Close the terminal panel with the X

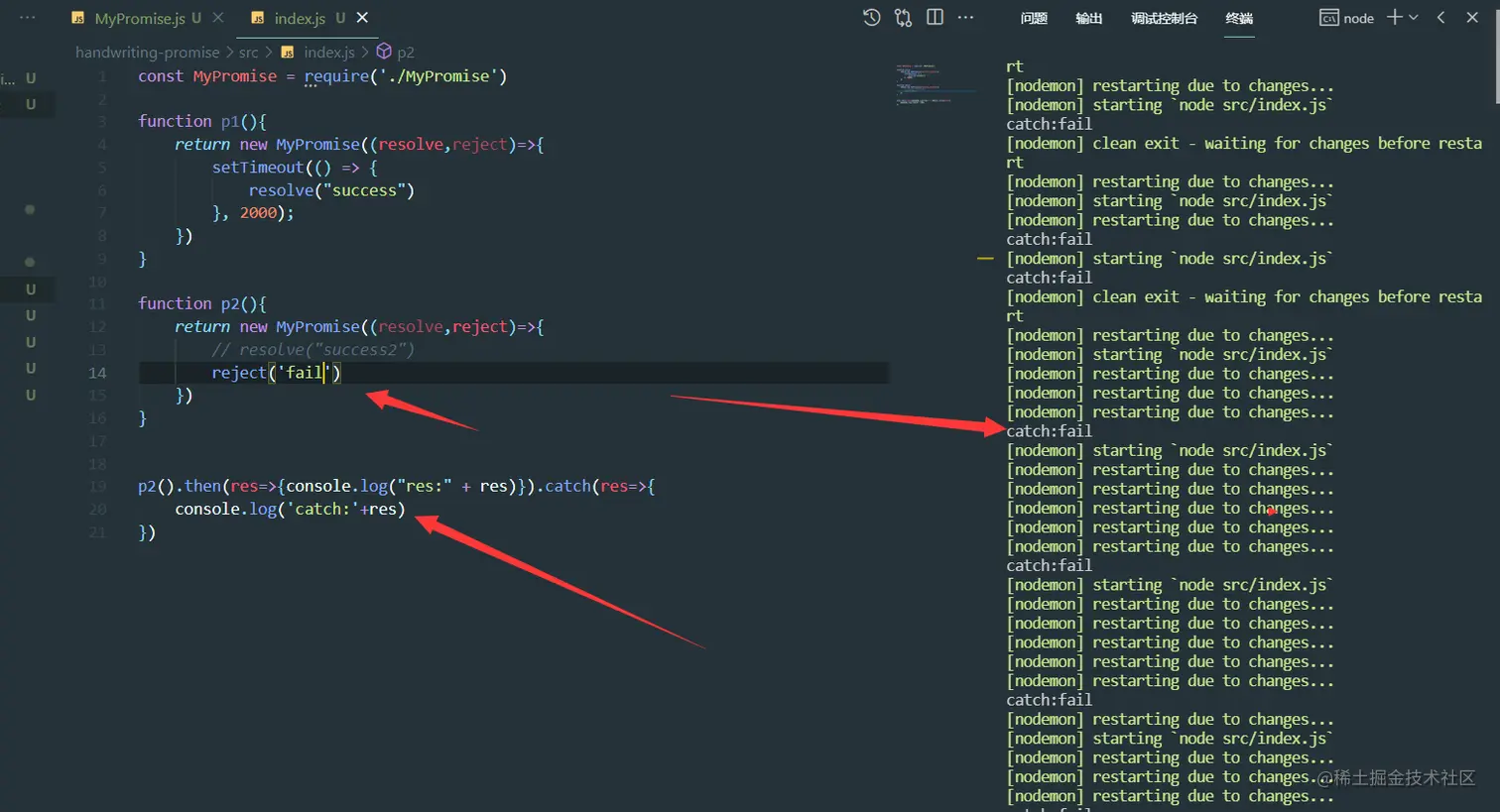1472,17
